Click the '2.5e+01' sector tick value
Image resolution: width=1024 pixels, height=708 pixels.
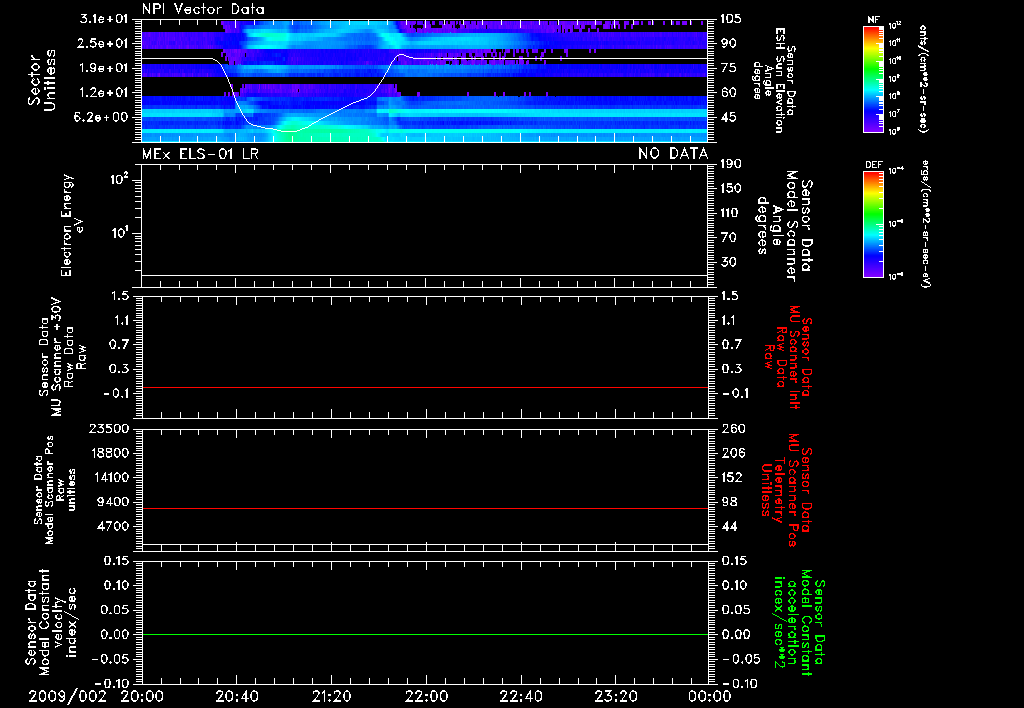click(x=104, y=43)
